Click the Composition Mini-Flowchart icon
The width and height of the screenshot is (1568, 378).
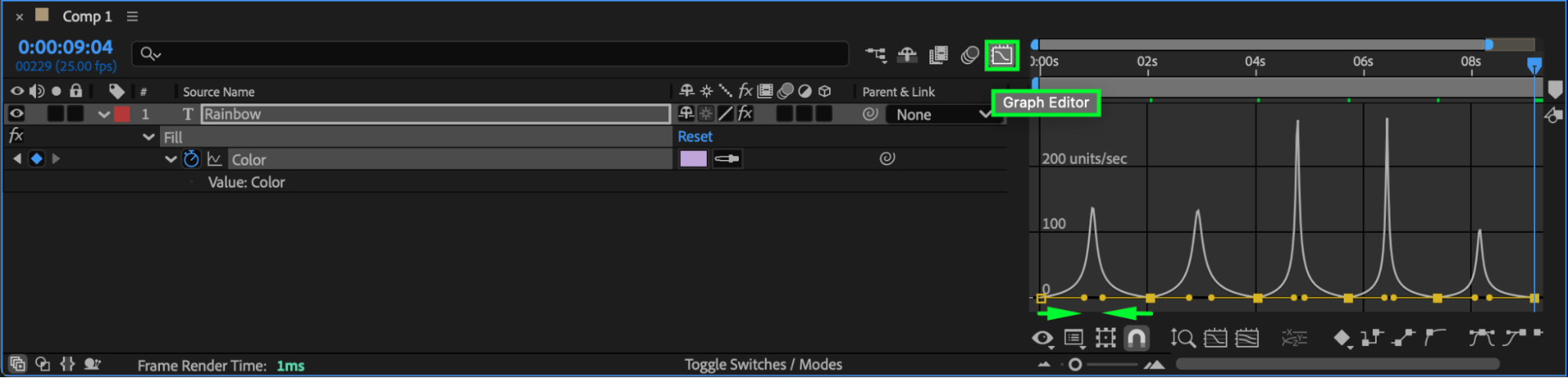(x=875, y=54)
